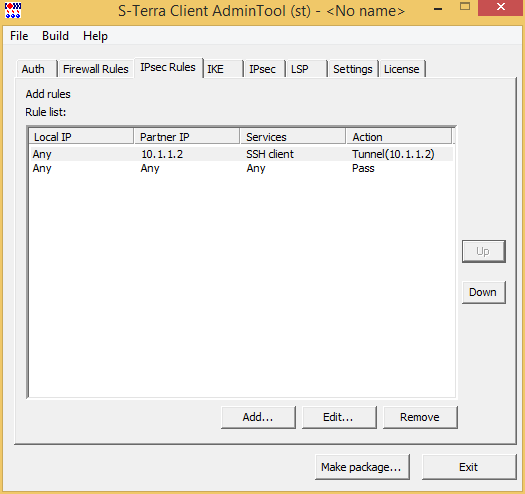Click Any in Local IP of first rule
This screenshot has width=525, height=494.
pyautogui.click(x=42, y=154)
